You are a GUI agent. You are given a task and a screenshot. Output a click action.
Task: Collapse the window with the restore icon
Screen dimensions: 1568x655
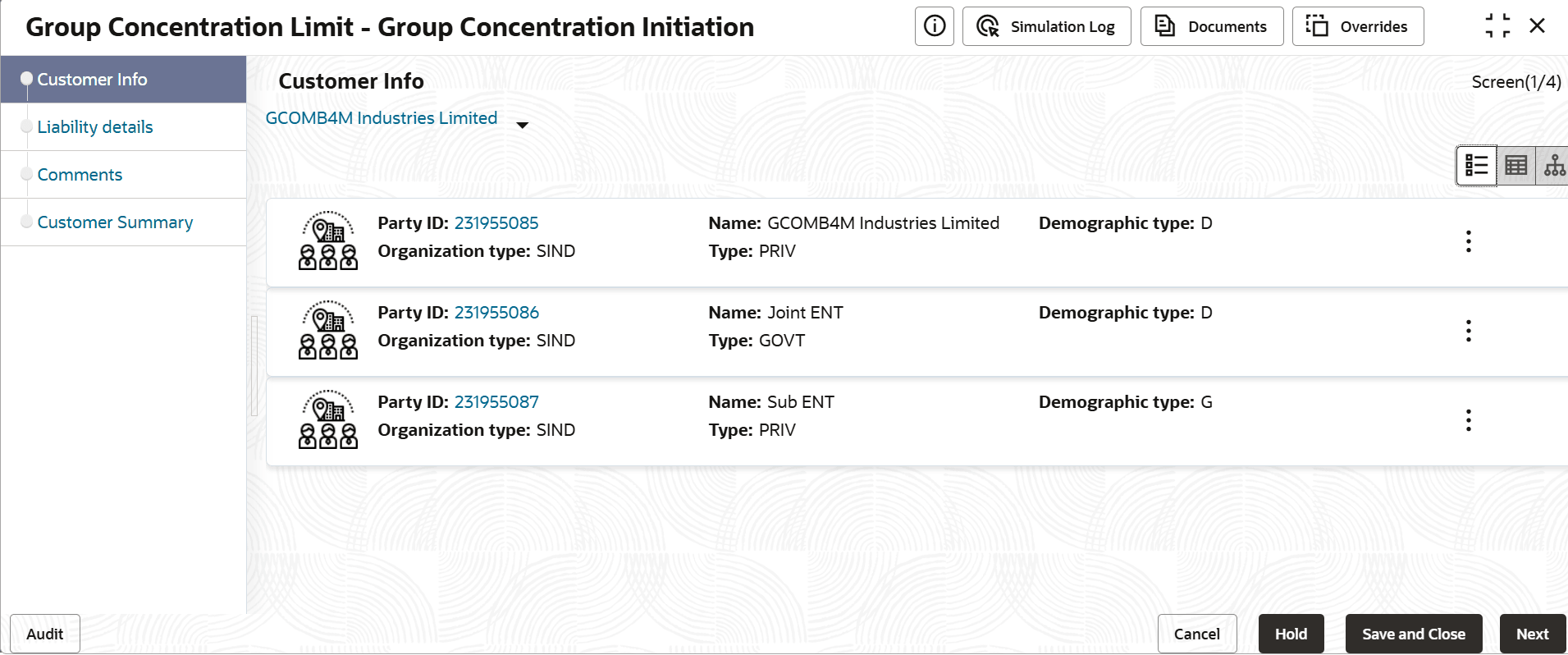pyautogui.click(x=1497, y=26)
